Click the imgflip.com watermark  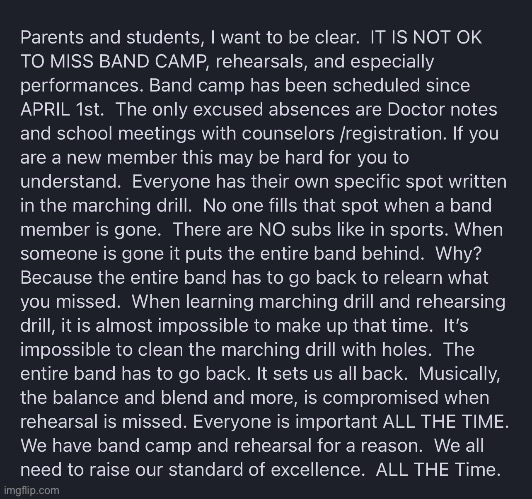[x=32, y=490]
